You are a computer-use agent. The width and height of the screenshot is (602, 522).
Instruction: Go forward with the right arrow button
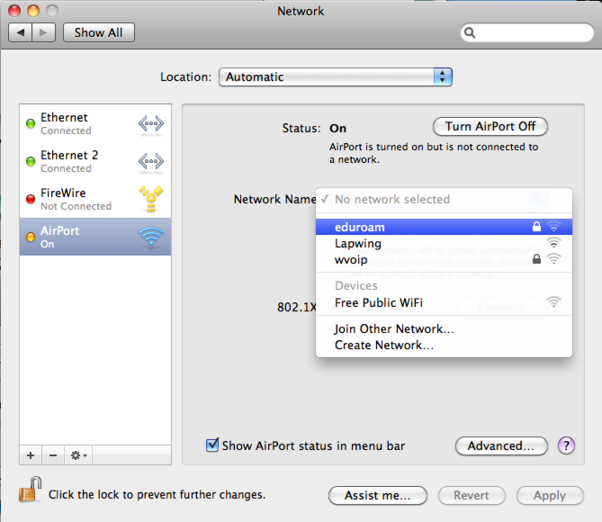(x=44, y=33)
